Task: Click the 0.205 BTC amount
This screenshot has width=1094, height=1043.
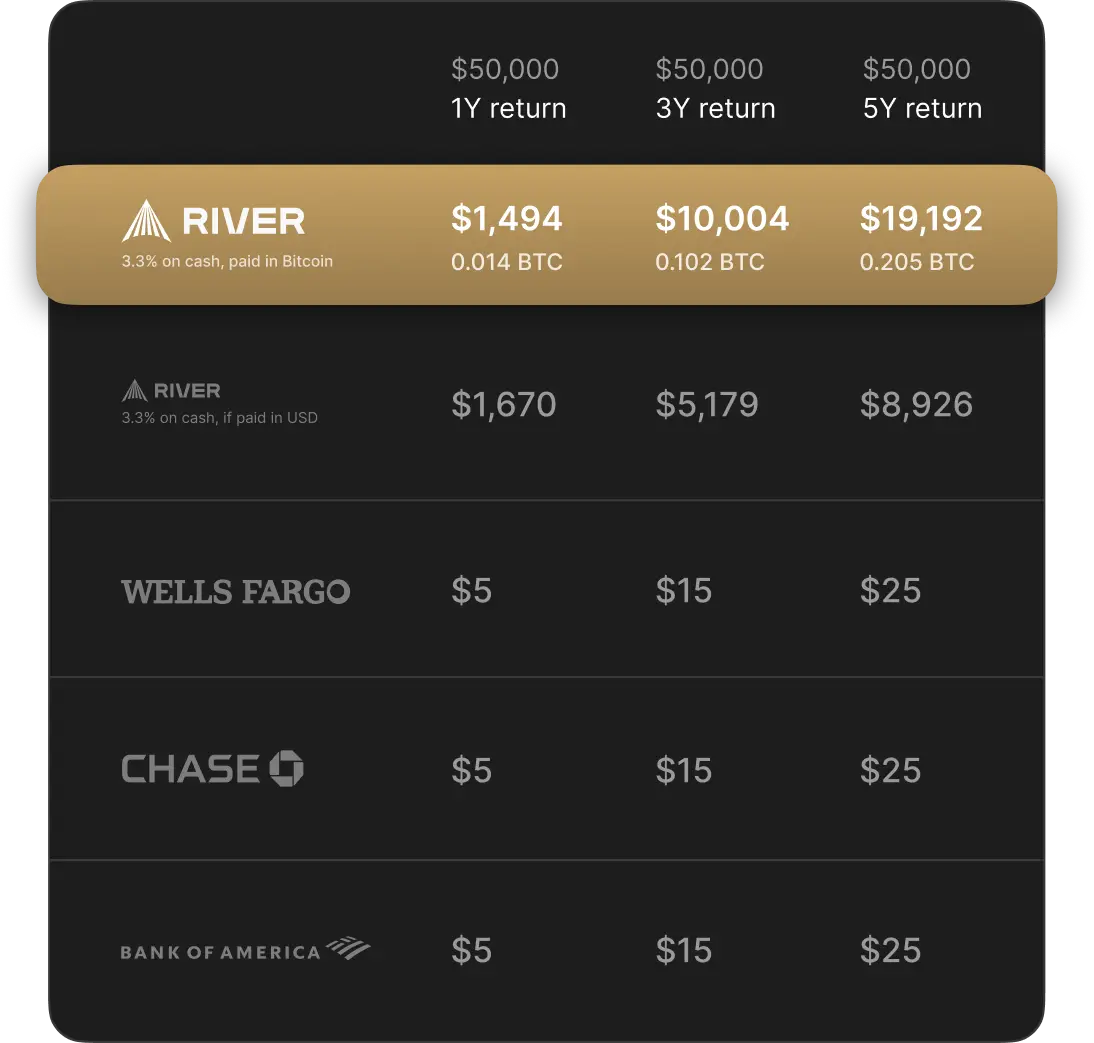Action: [x=916, y=262]
